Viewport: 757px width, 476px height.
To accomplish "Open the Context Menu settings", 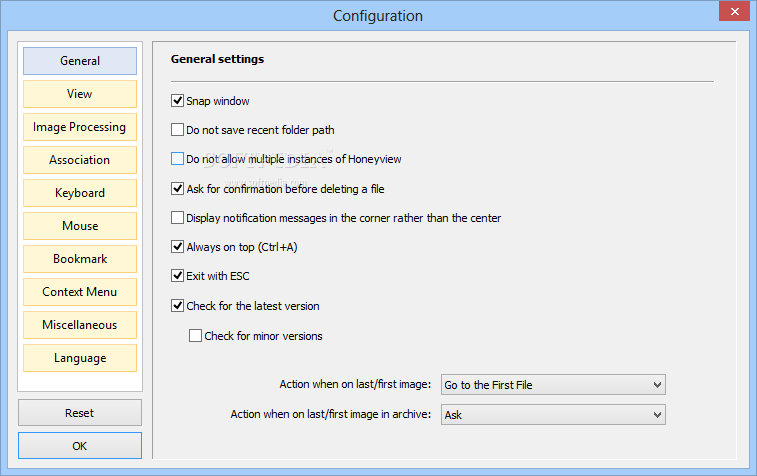I will point(80,292).
